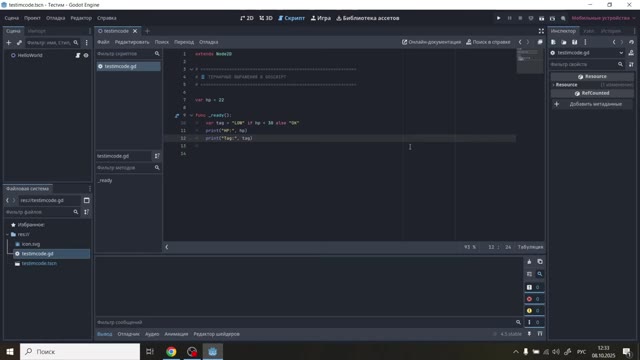This screenshot has width=640, height=360.
Task: Open the Отладка menu
Action: coord(56,18)
